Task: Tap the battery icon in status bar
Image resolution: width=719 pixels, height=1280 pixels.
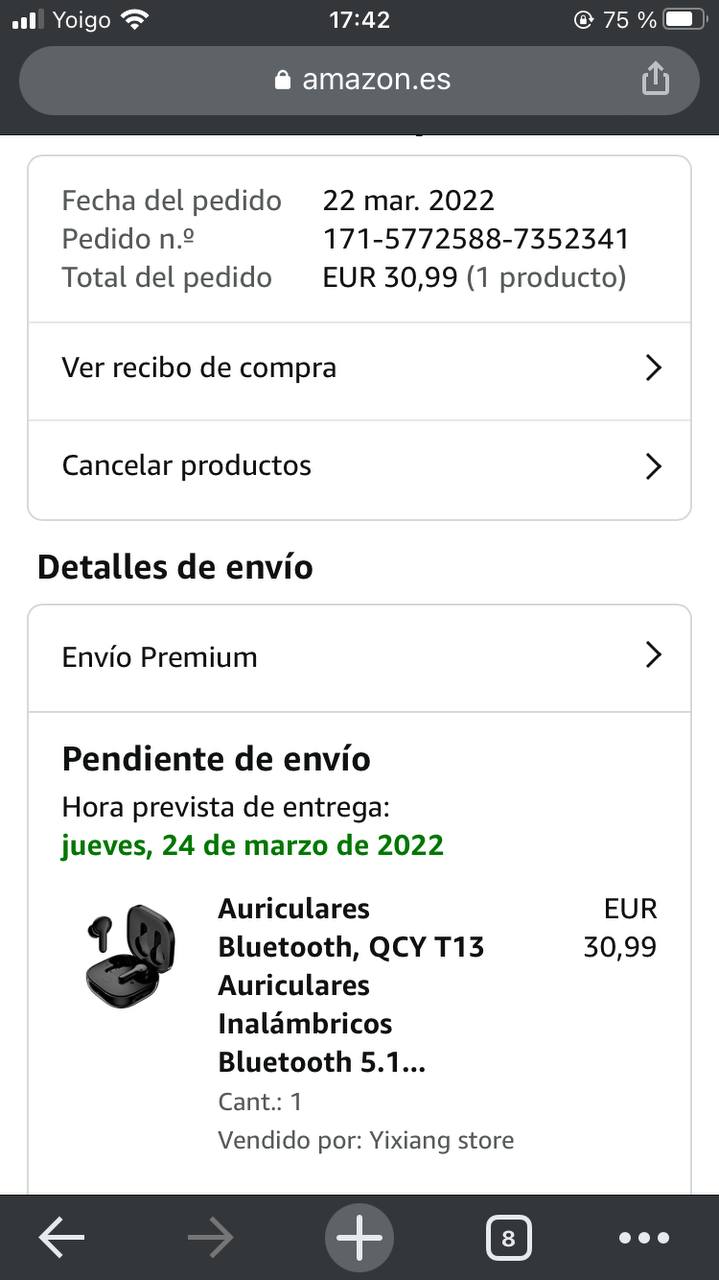Action: click(x=684, y=19)
